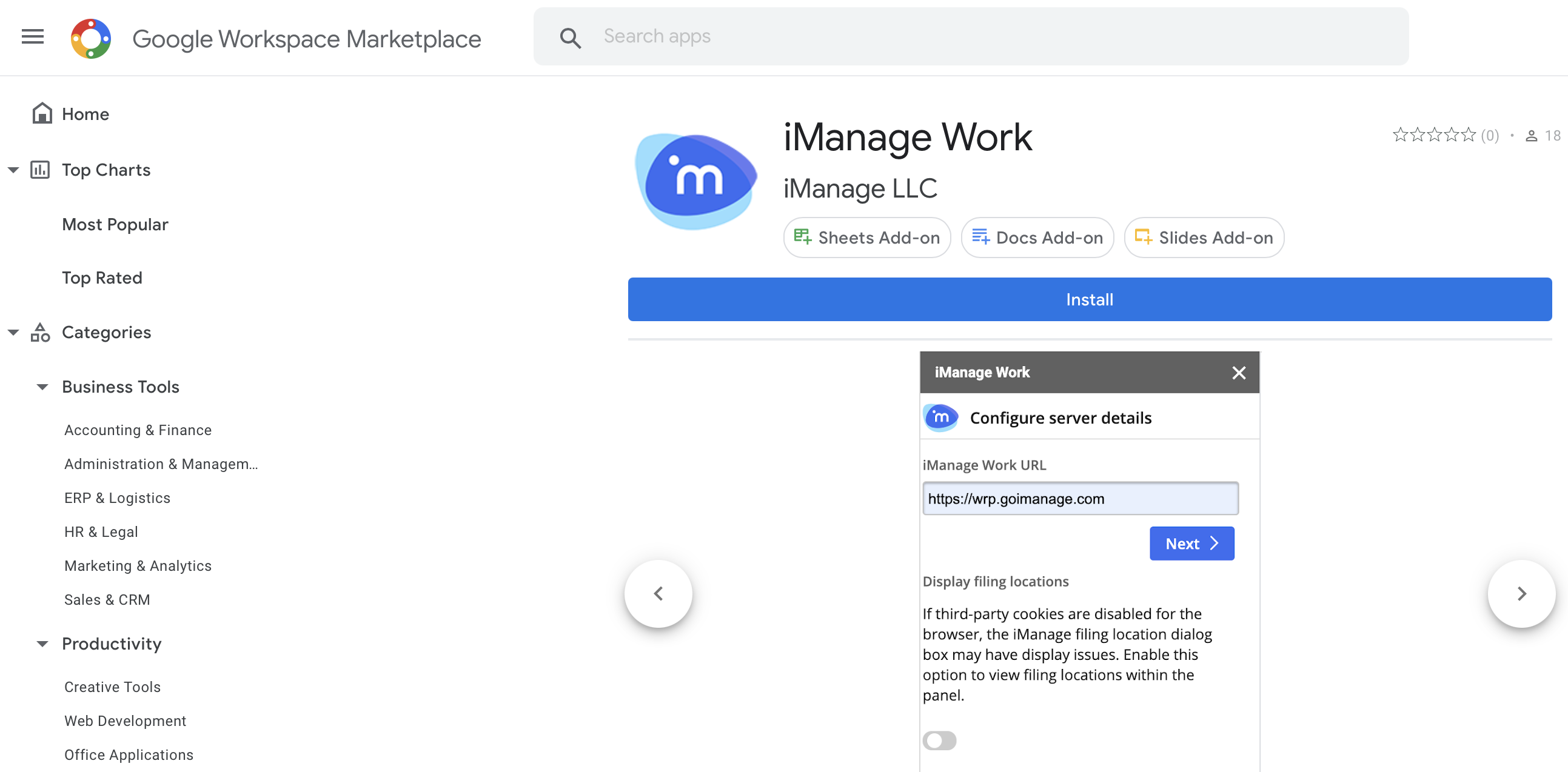
Task: Collapse the Business Tools category
Action: pos(42,387)
